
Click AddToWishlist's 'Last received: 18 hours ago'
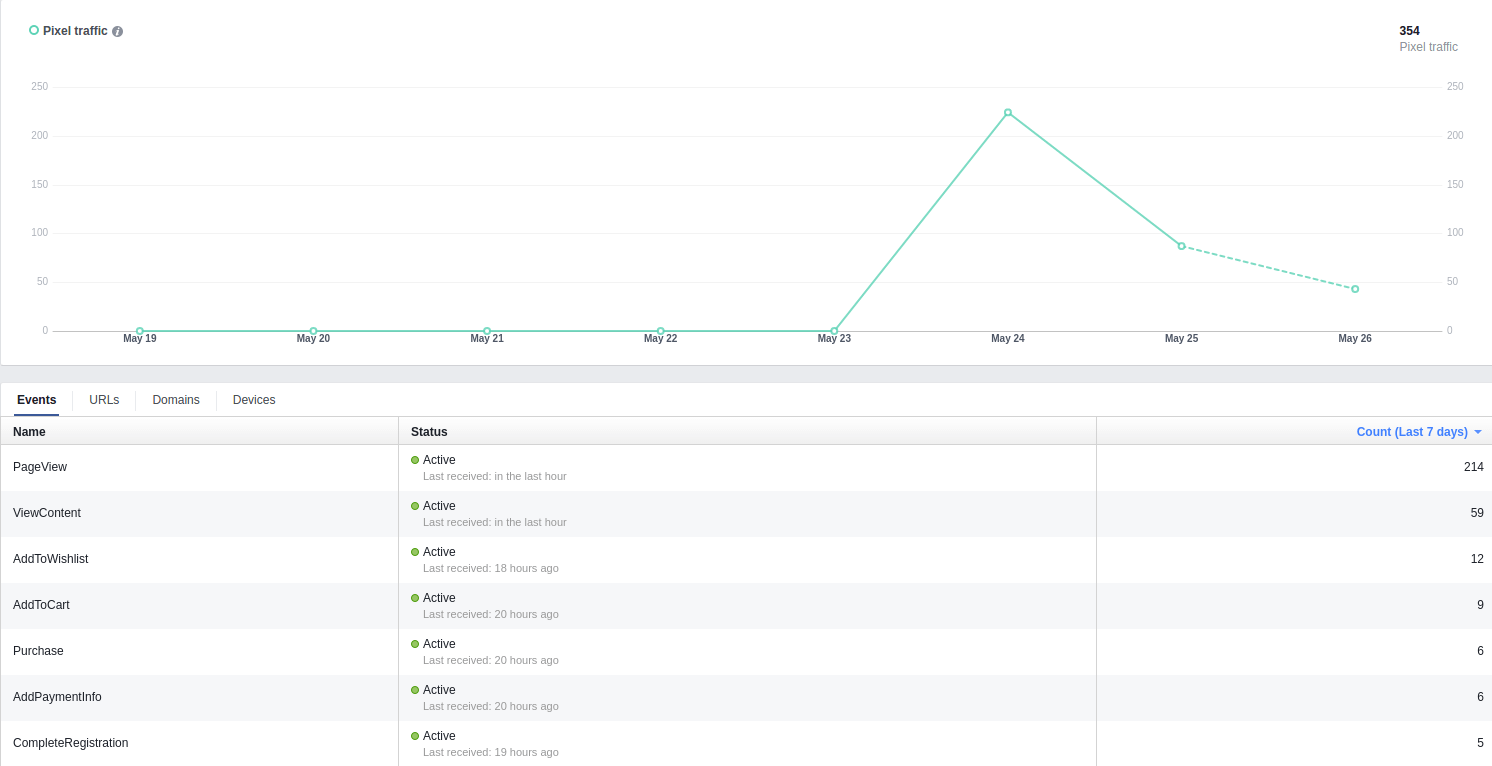491,568
